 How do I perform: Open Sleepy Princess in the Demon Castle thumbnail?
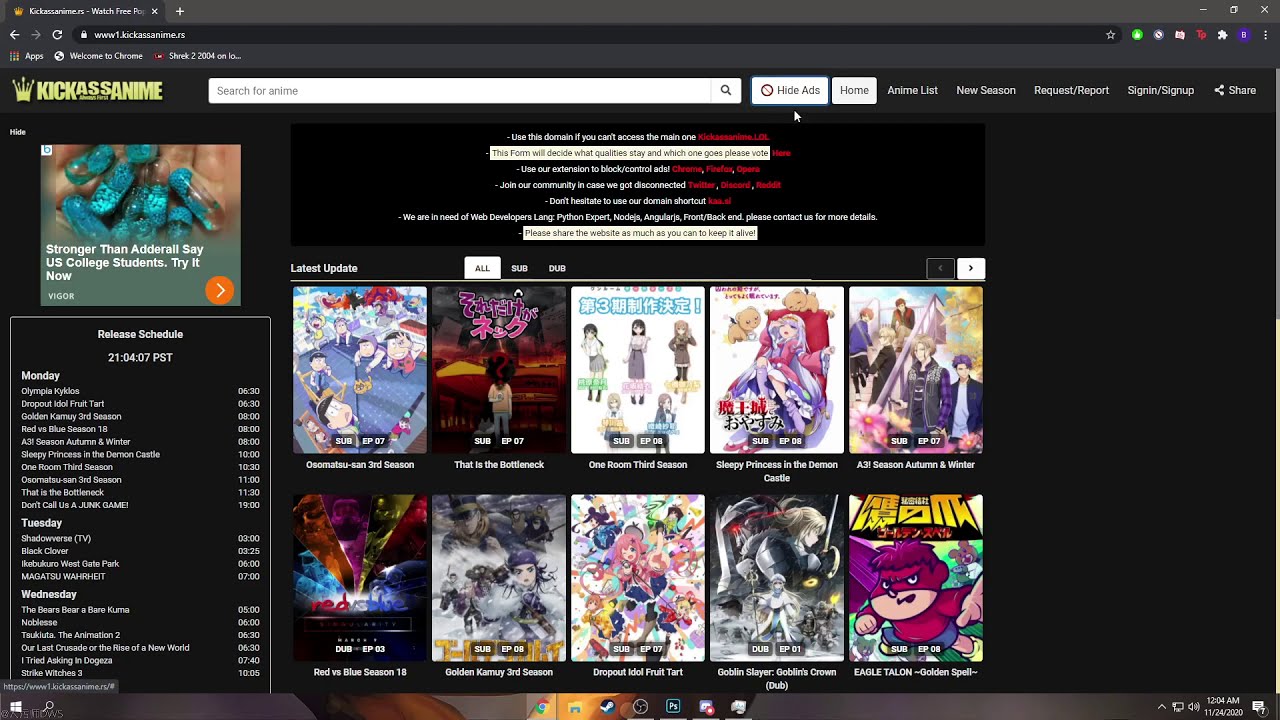click(776, 370)
